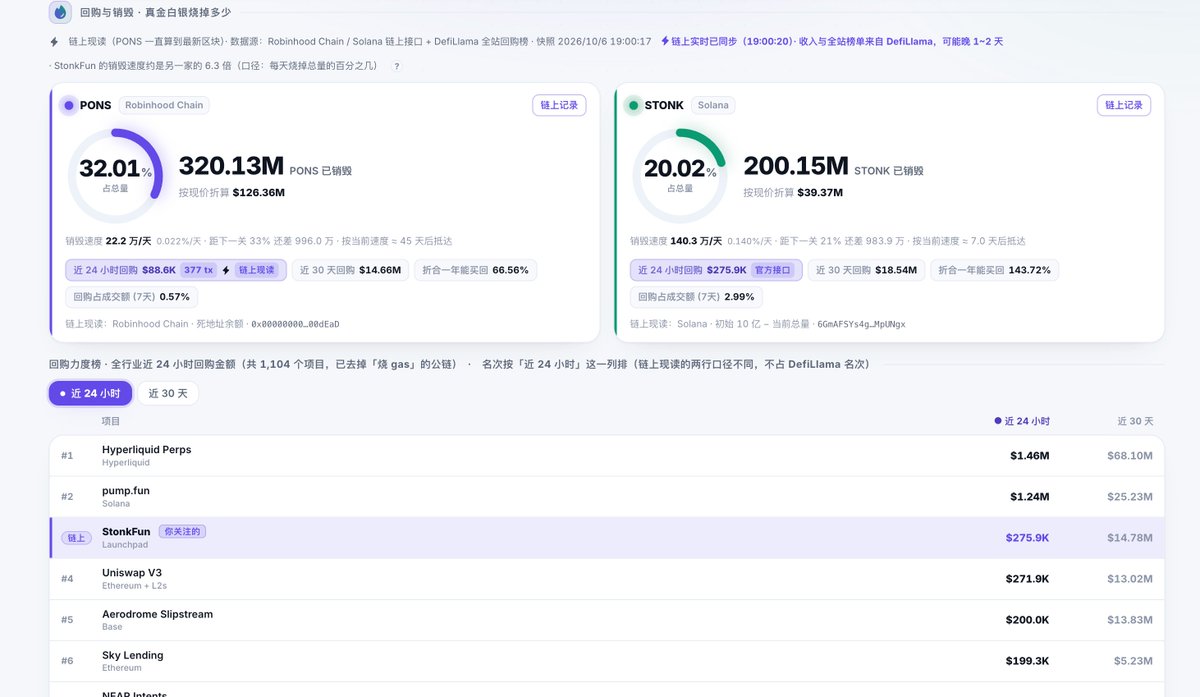Switch to the 近 24 小时 ranking tab
Image resolution: width=1200 pixels, height=697 pixels.
tap(90, 393)
